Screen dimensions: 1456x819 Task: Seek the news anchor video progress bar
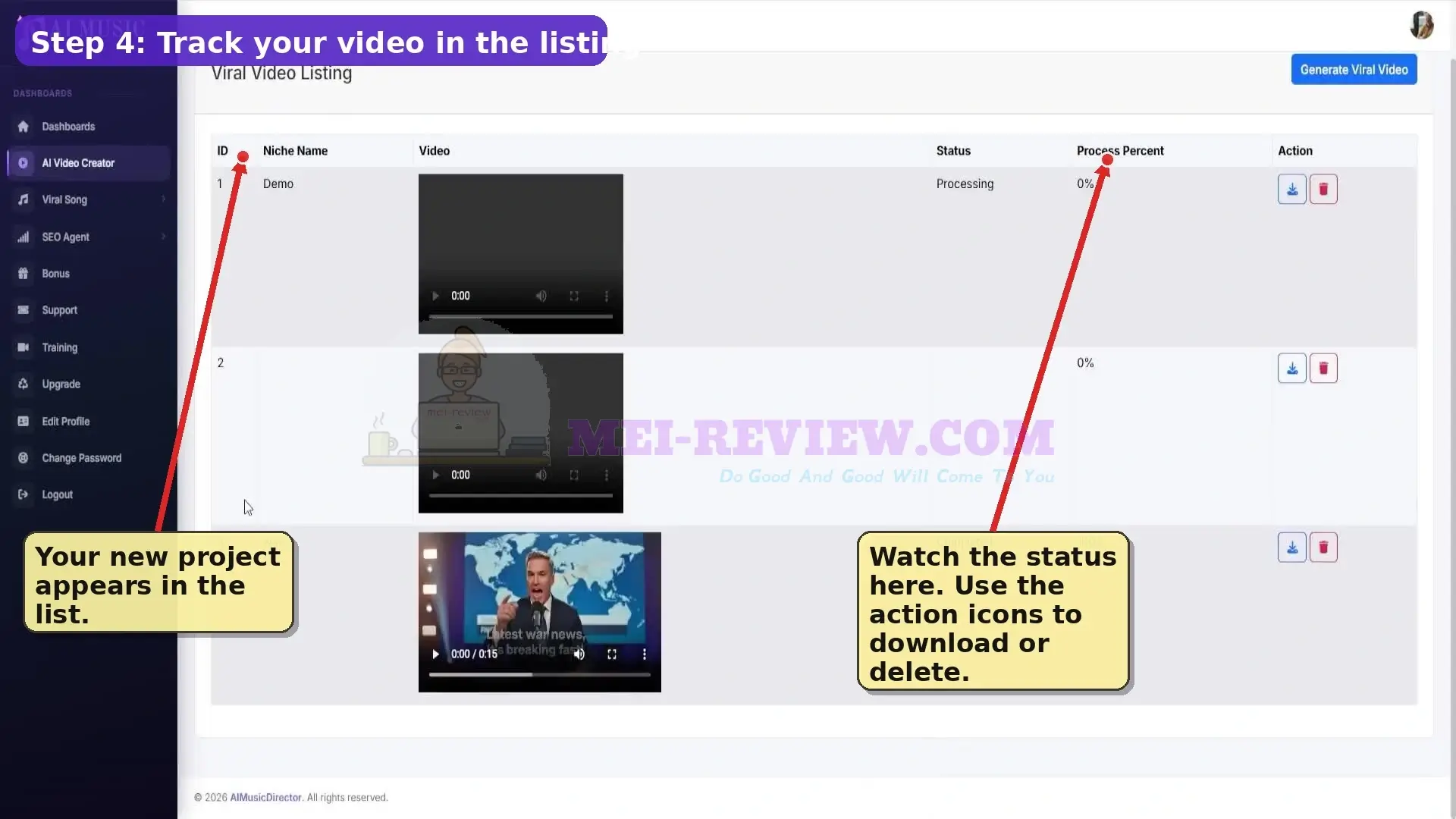pos(539,674)
